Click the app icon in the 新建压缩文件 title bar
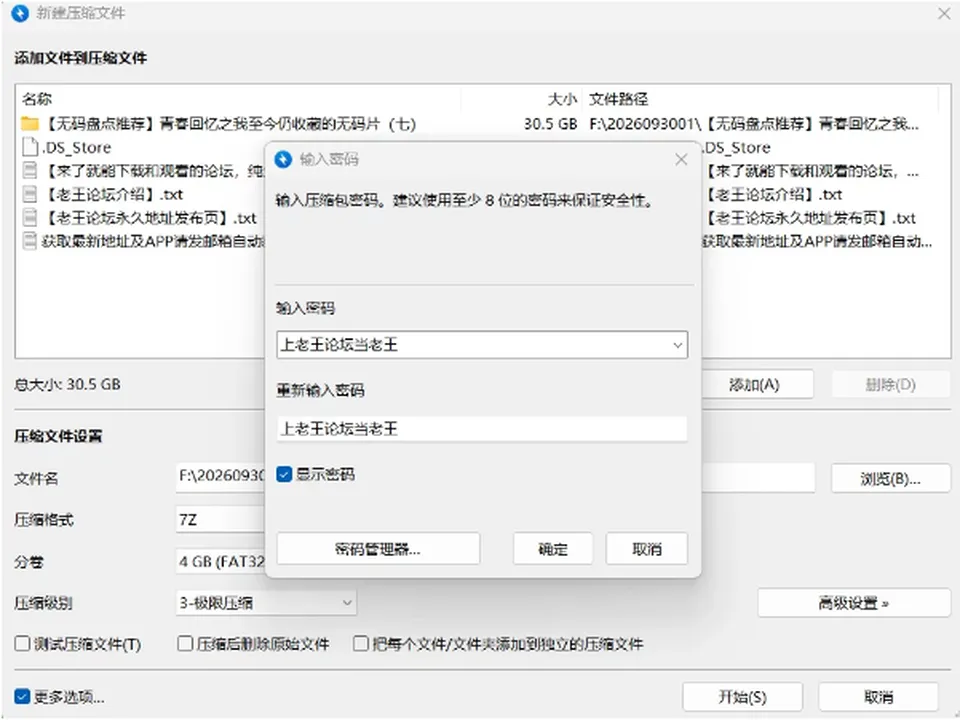 (20, 13)
